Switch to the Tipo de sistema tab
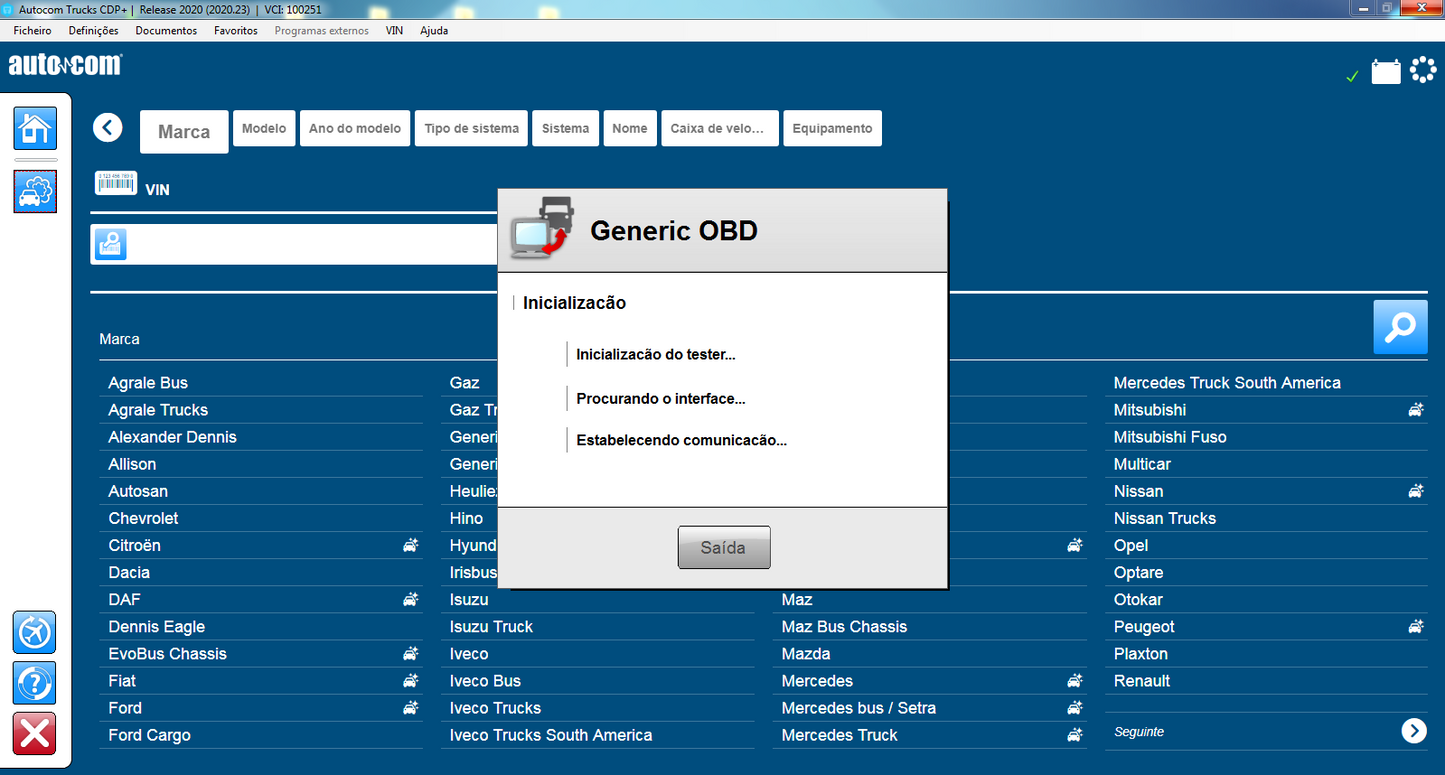The image size is (1445, 775). pos(471,128)
